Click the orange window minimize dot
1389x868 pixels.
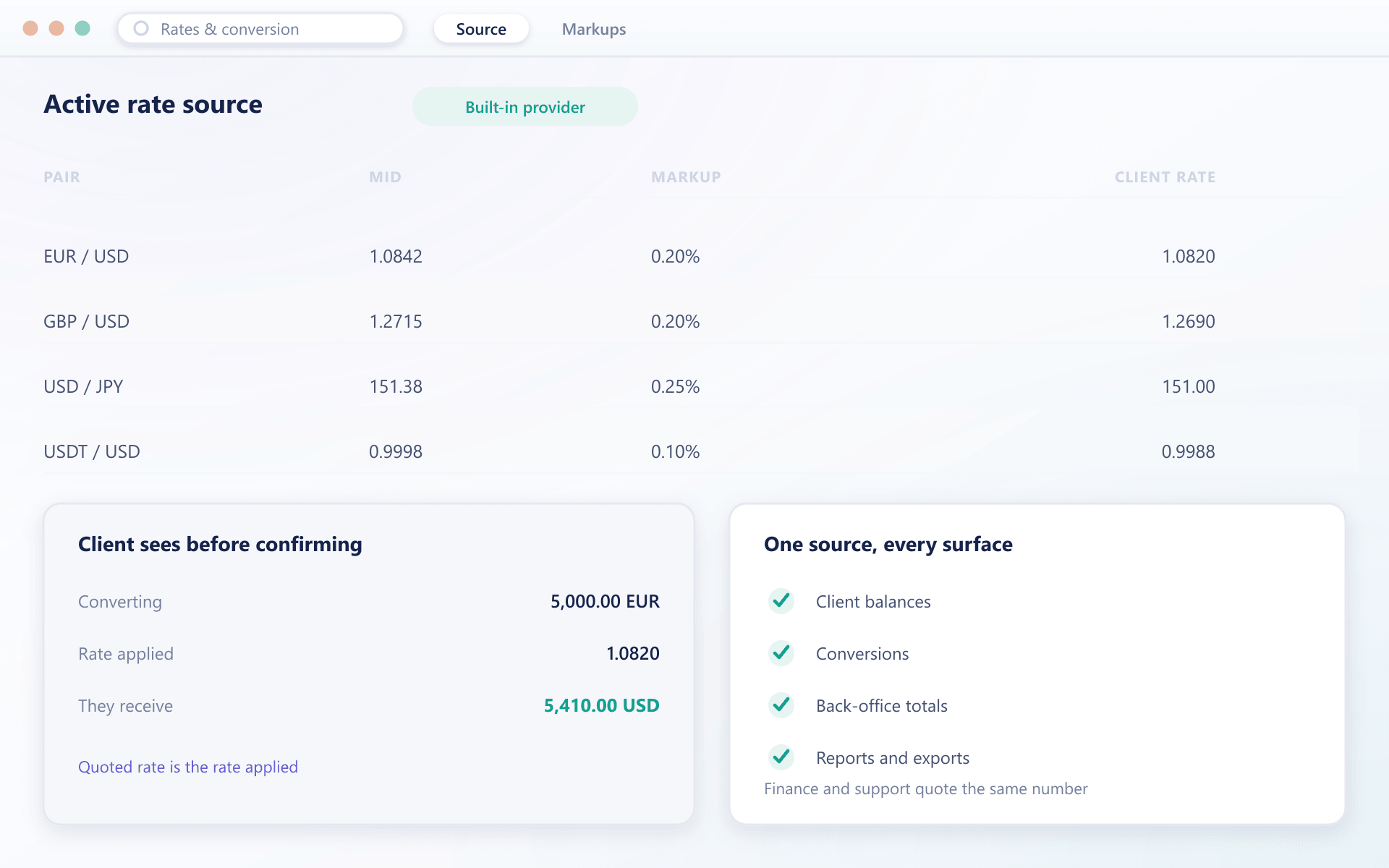[56, 28]
